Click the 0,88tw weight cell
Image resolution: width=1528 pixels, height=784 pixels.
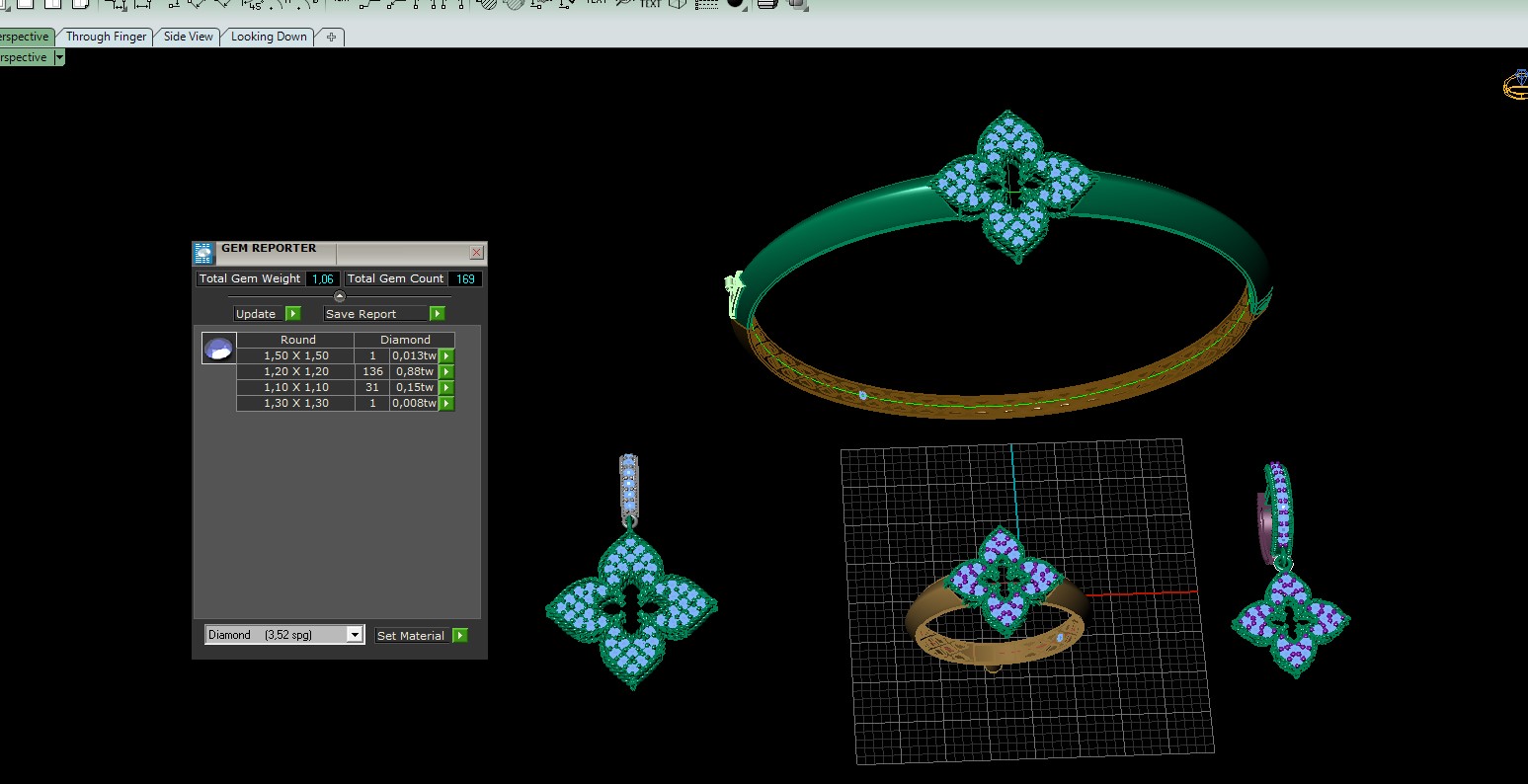coord(415,371)
